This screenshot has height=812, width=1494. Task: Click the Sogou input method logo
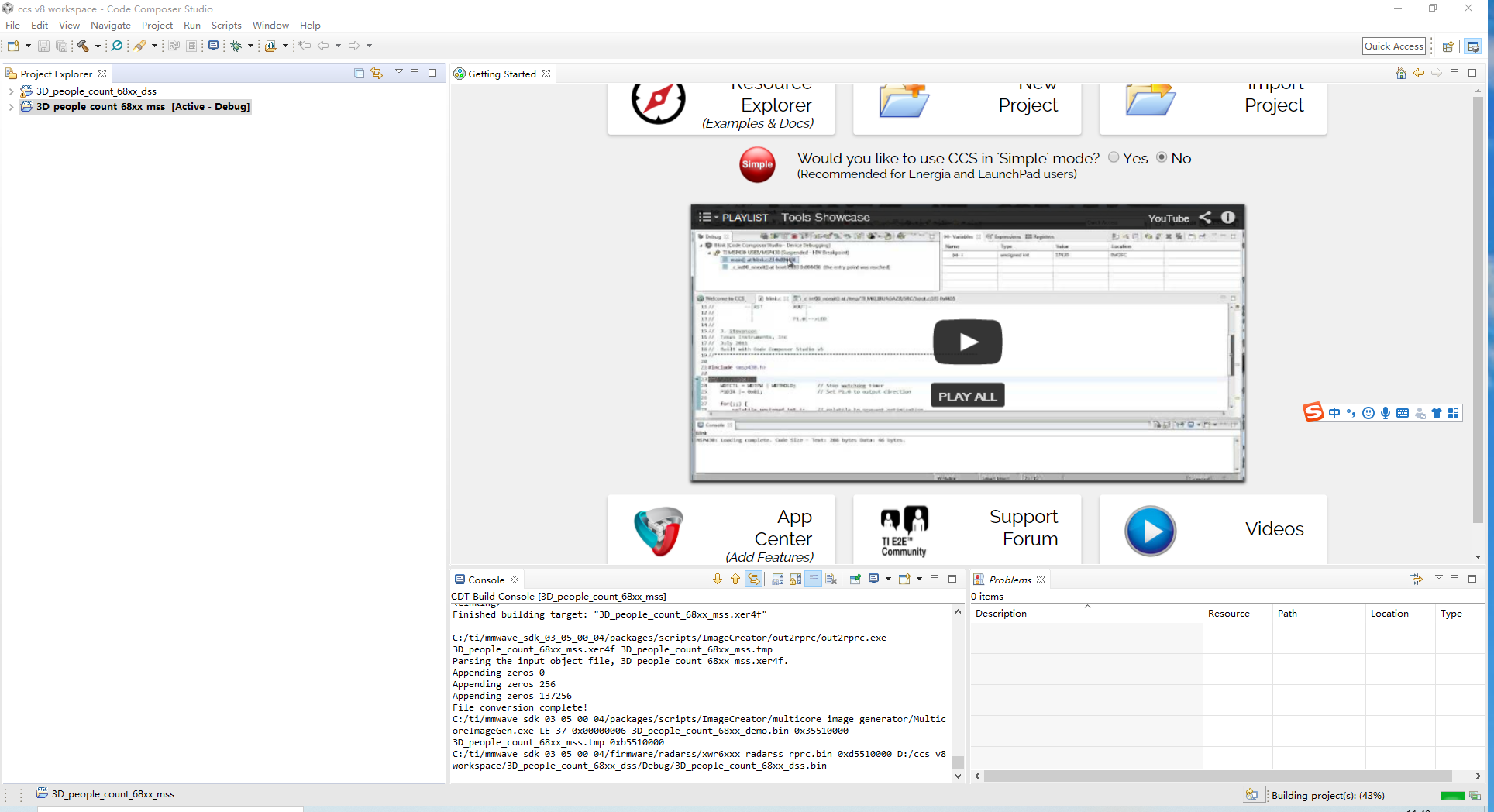1313,413
